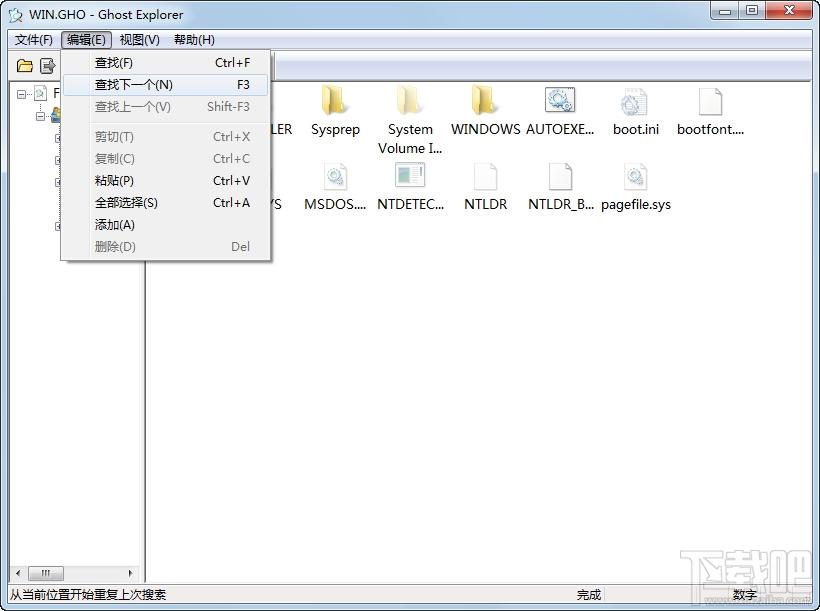
Task: Click the tree pane horizontal scrollbar thumb
Action: (46, 573)
